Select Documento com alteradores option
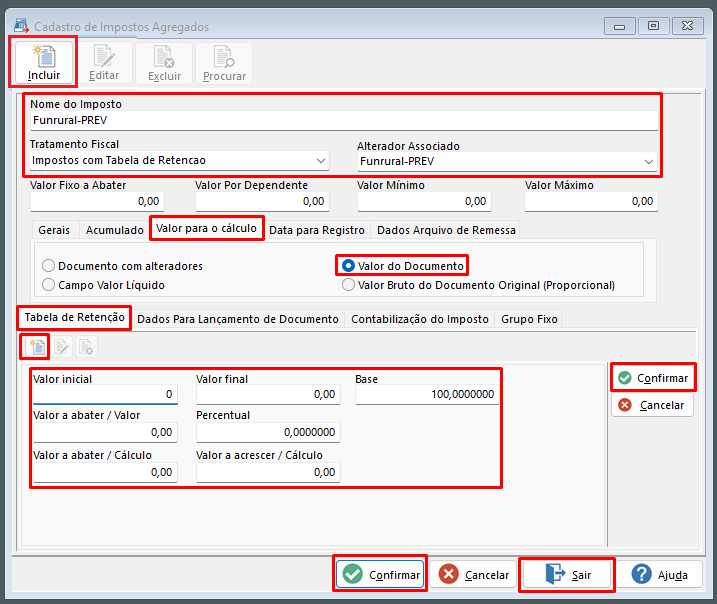717x604 pixels. pos(122,266)
